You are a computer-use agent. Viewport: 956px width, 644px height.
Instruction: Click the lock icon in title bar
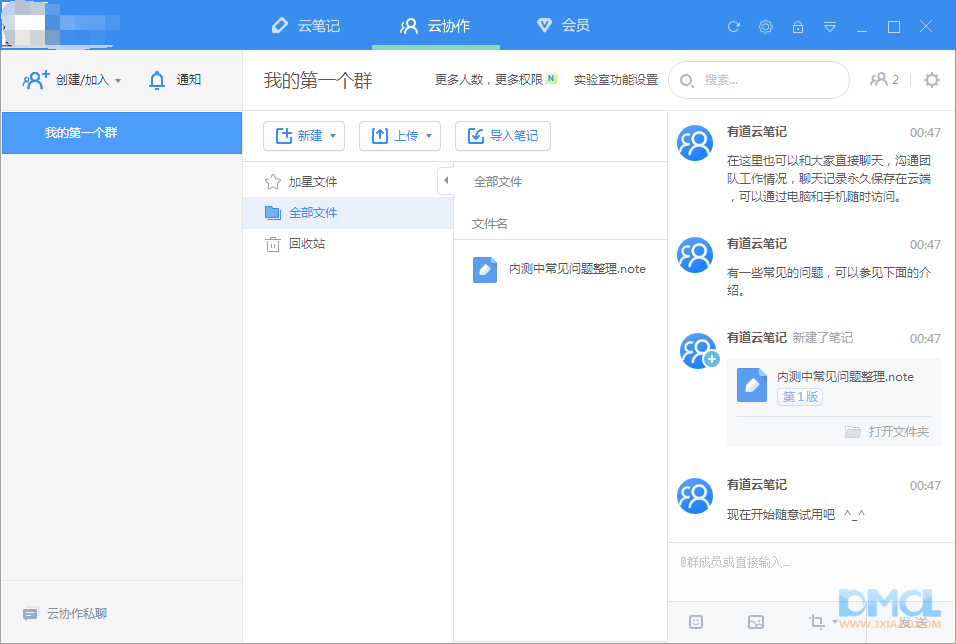pos(797,27)
